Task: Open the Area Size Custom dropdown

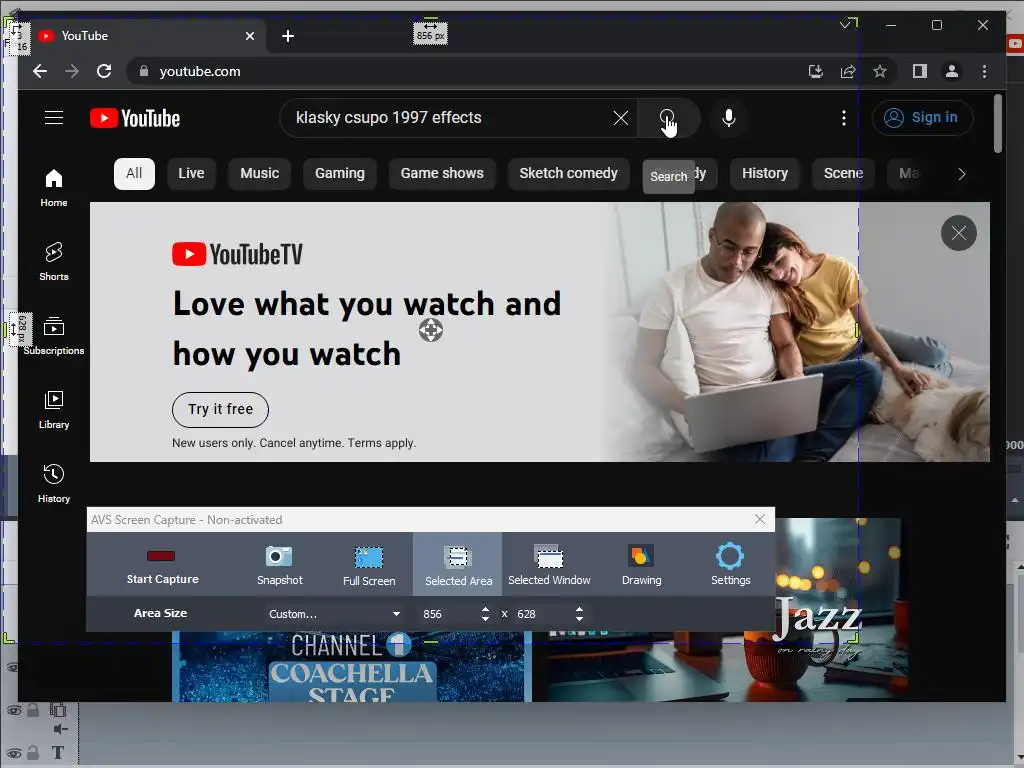Action: [334, 614]
